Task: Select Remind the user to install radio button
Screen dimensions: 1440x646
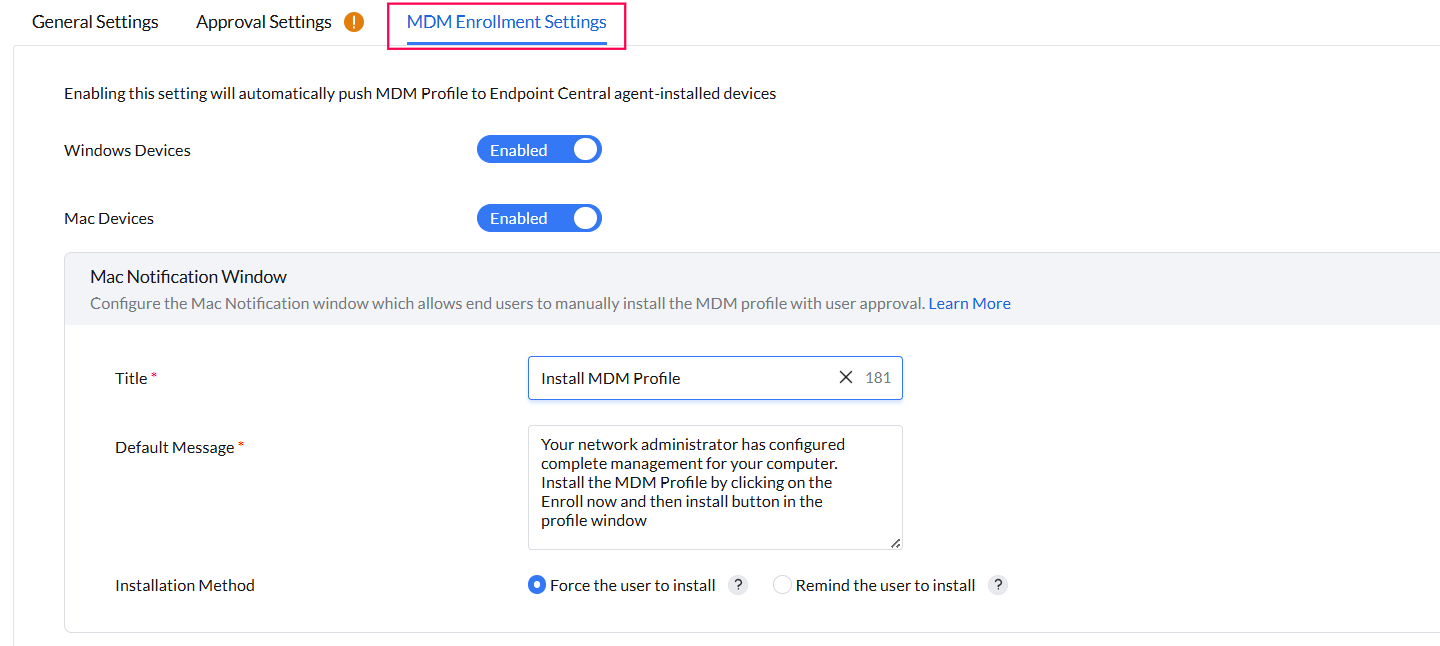Action: [x=782, y=585]
